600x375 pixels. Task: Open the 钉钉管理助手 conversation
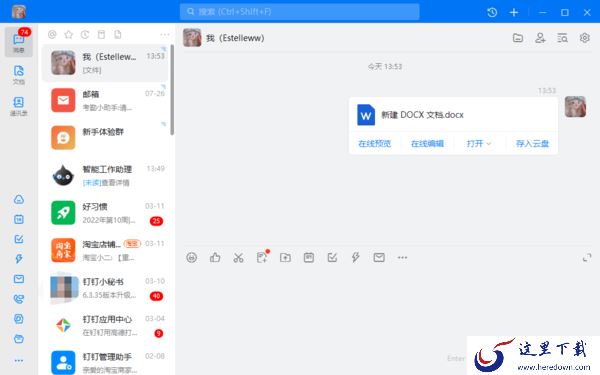[106, 361]
